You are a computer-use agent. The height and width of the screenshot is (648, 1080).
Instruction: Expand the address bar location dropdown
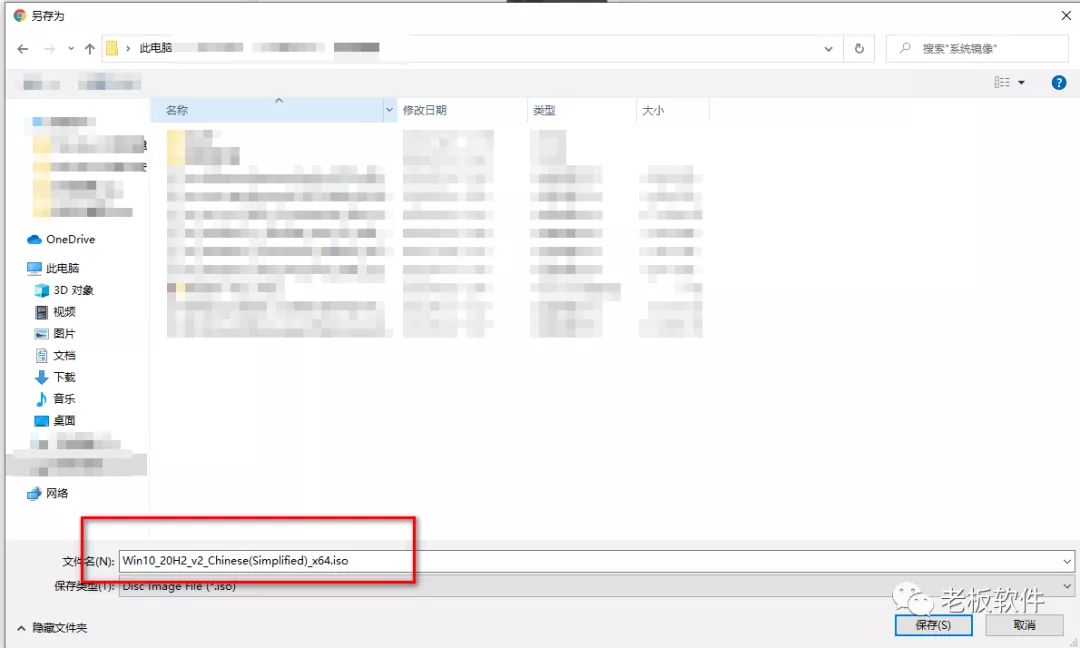(827, 47)
